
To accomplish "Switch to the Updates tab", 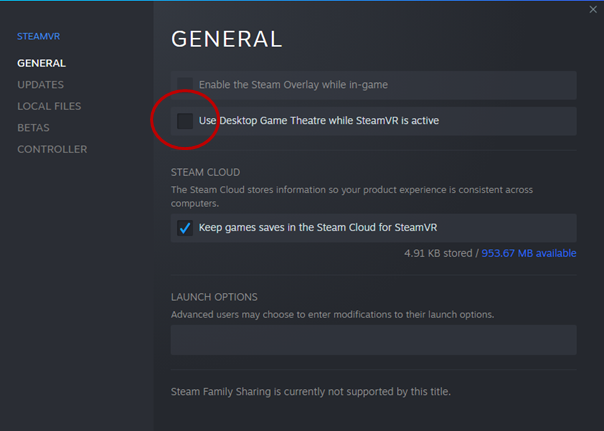I will pyautogui.click(x=40, y=85).
